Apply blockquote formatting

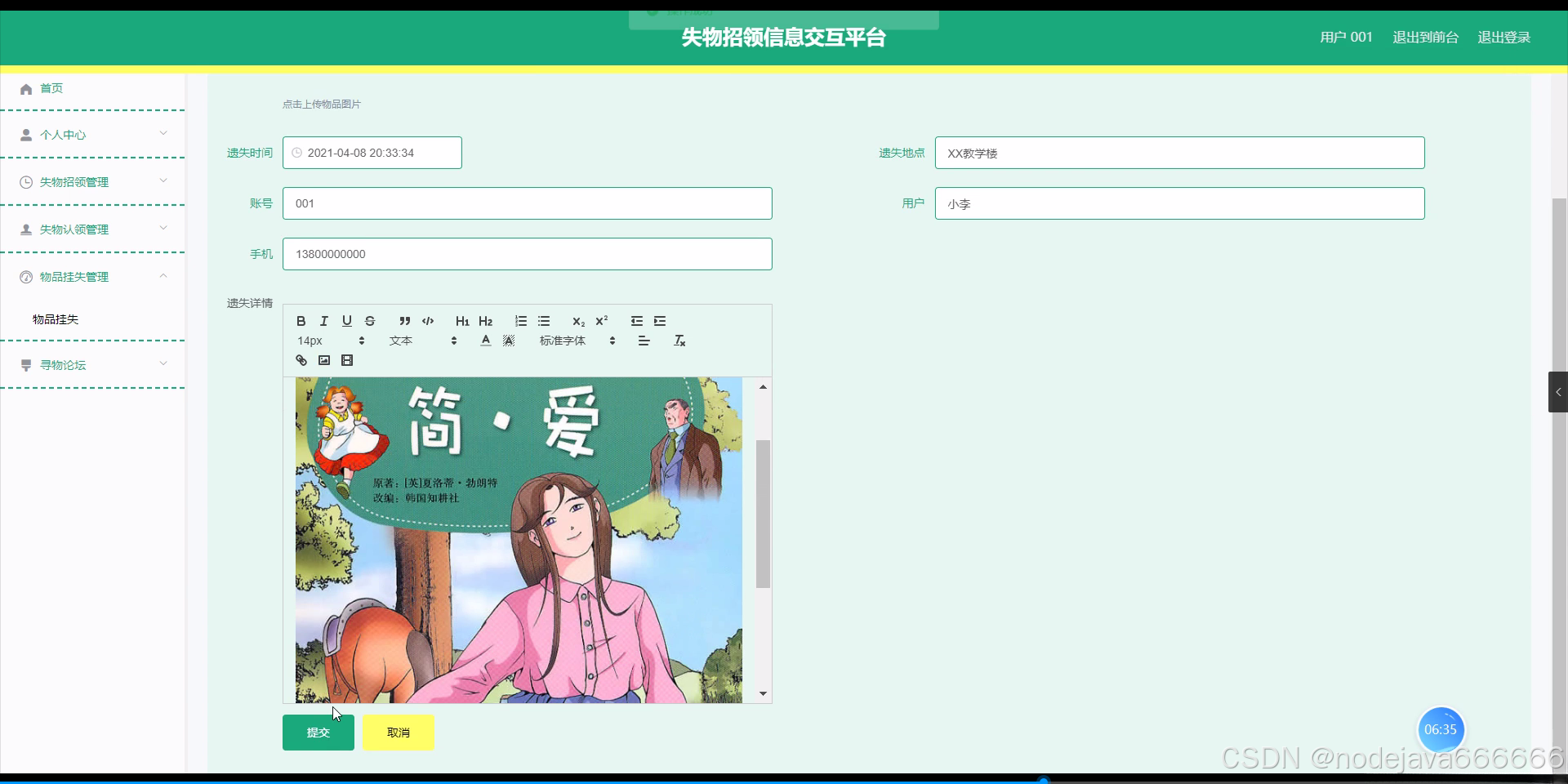[405, 321]
